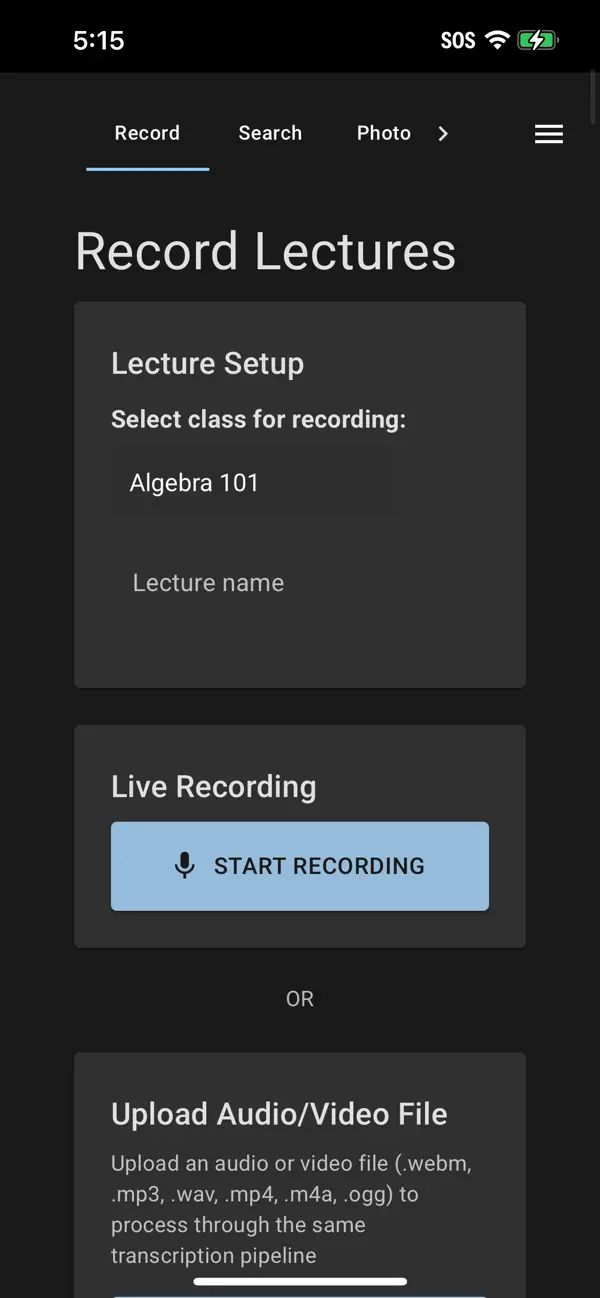Click the Upload Audio/Video File heading

click(279, 1114)
